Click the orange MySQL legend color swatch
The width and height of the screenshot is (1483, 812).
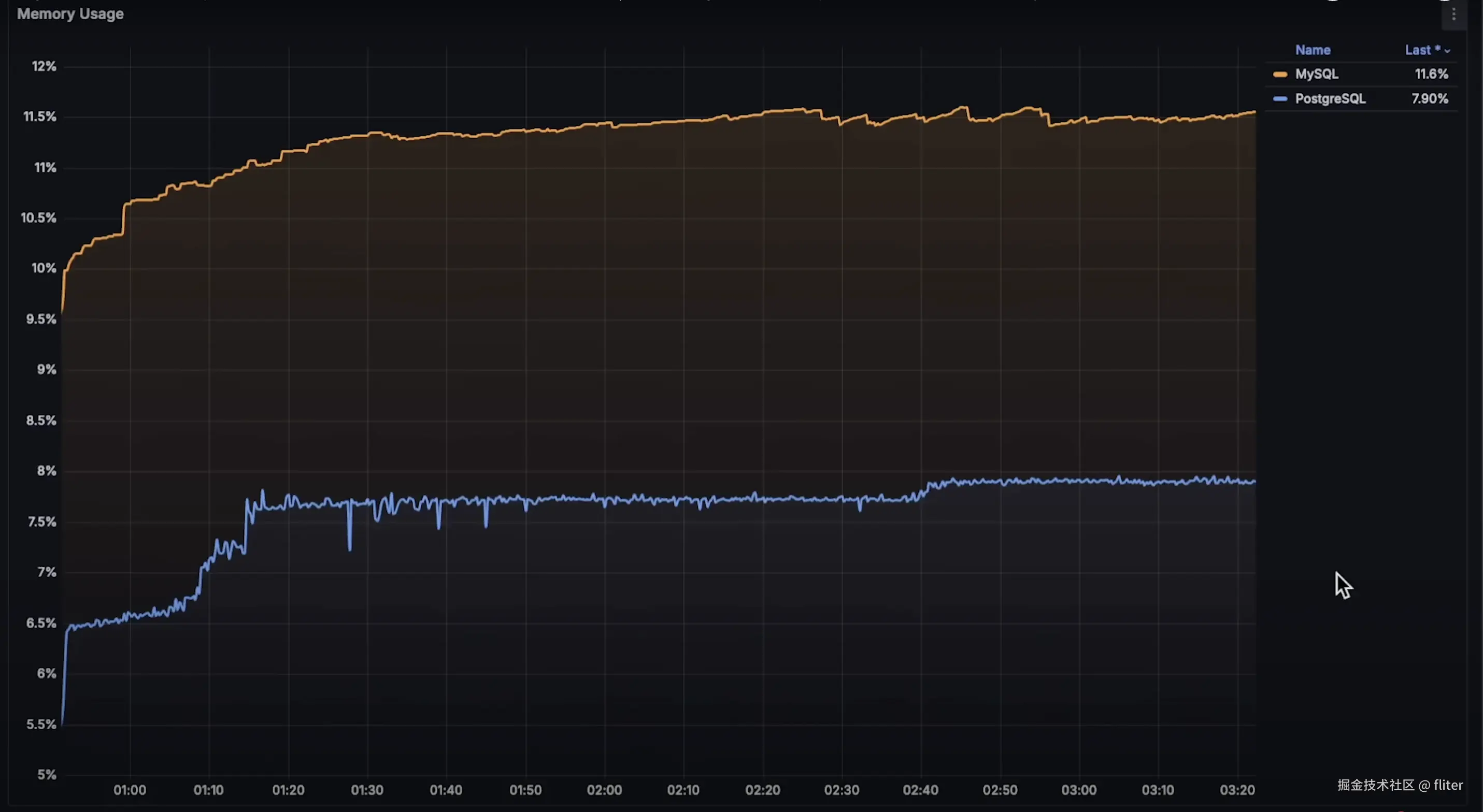click(x=1280, y=74)
